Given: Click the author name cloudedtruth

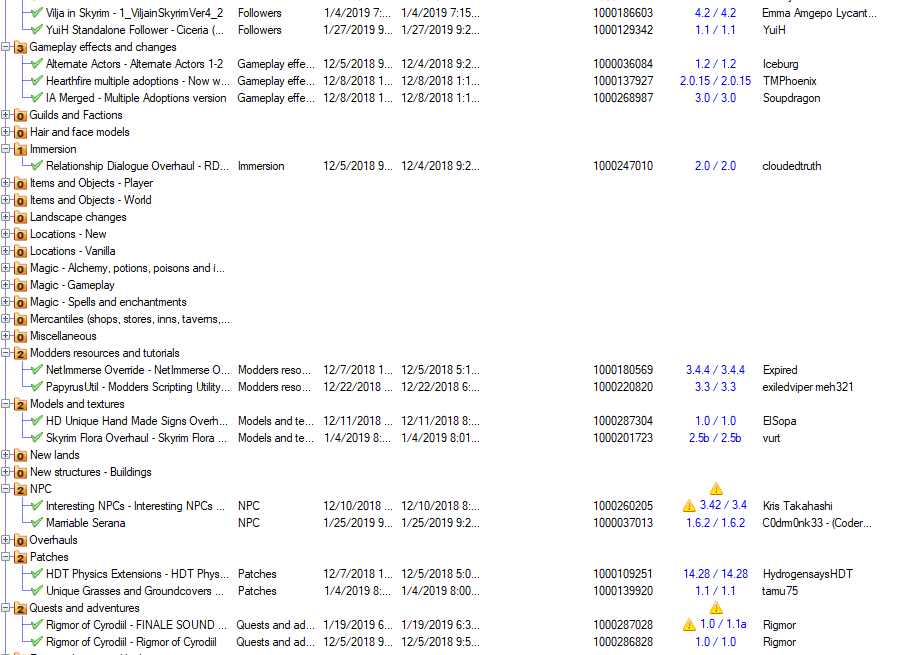Looking at the screenshot, I should 792,166.
